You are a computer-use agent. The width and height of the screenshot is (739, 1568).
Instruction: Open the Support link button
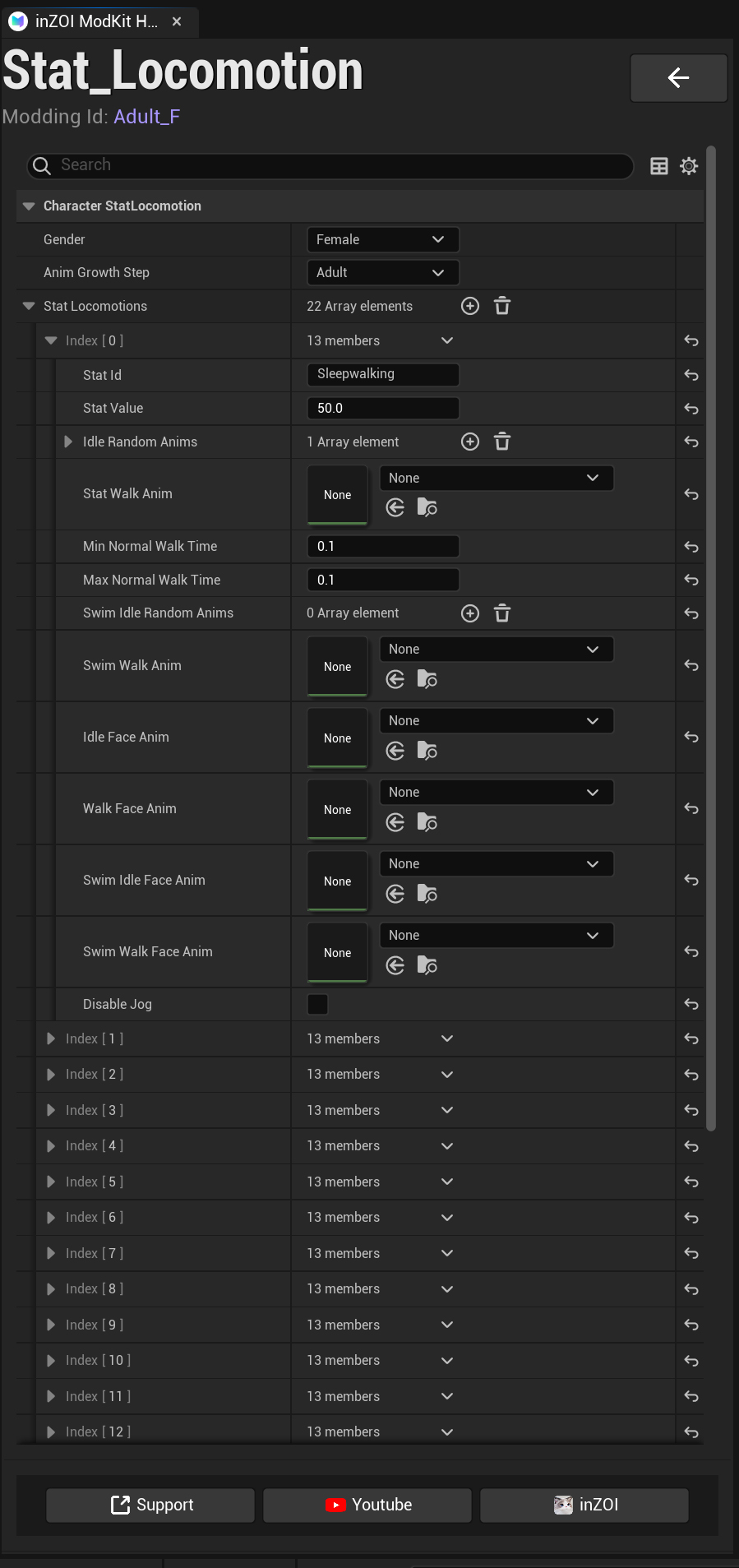pos(150,1505)
